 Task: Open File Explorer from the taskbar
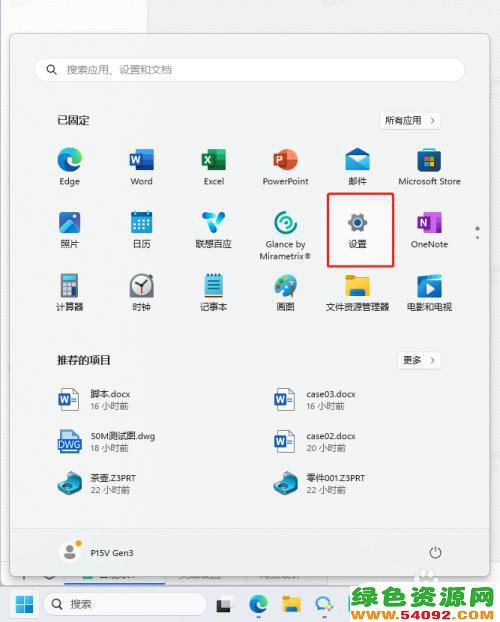[291, 604]
